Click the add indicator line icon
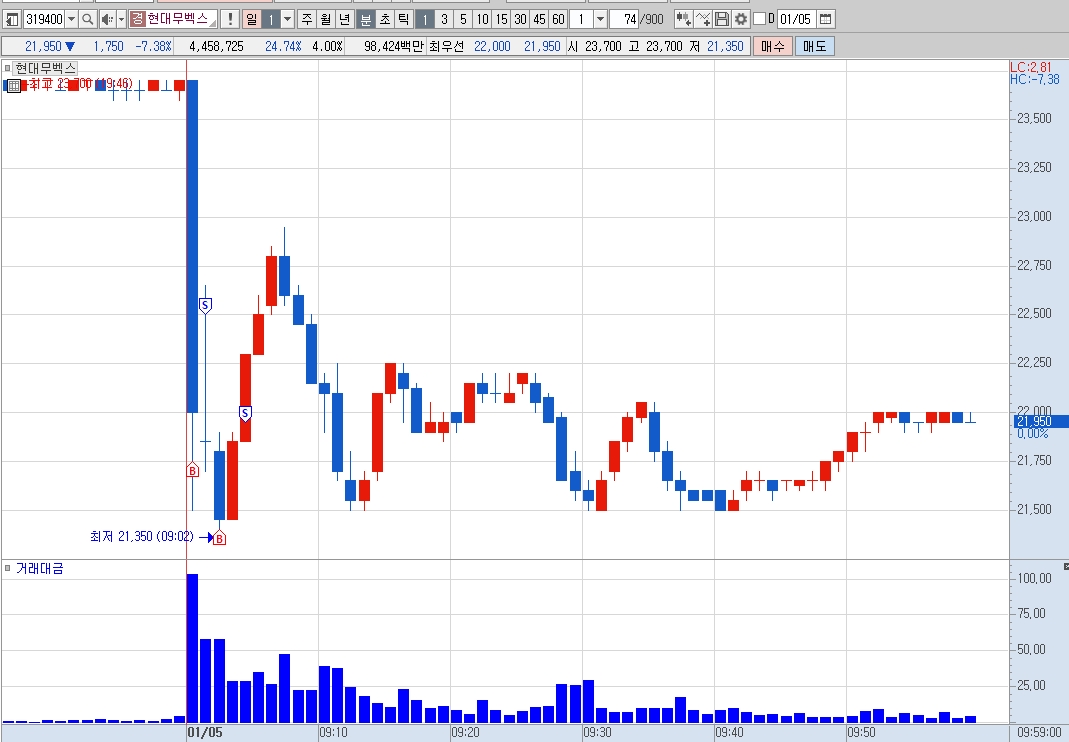The image size is (1069, 742). pos(703,19)
